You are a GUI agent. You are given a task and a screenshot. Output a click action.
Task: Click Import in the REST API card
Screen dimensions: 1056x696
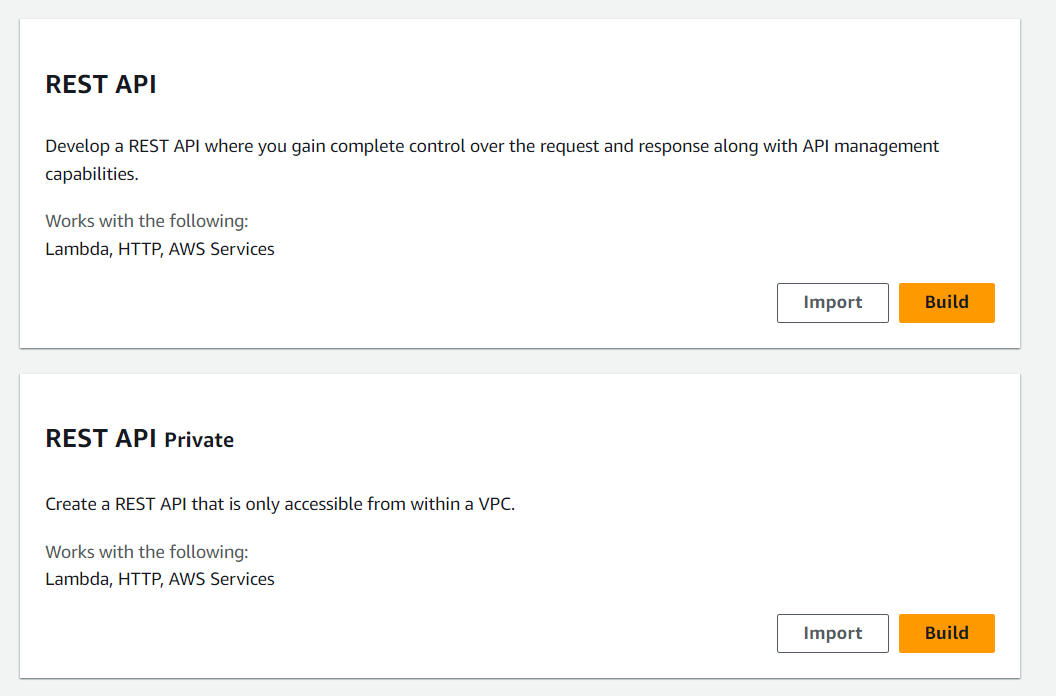[x=832, y=302]
